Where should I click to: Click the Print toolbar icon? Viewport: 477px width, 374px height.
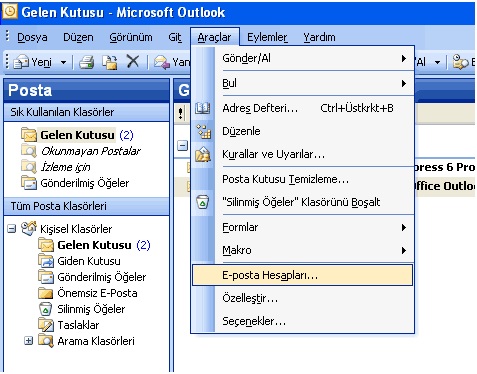tap(86, 62)
